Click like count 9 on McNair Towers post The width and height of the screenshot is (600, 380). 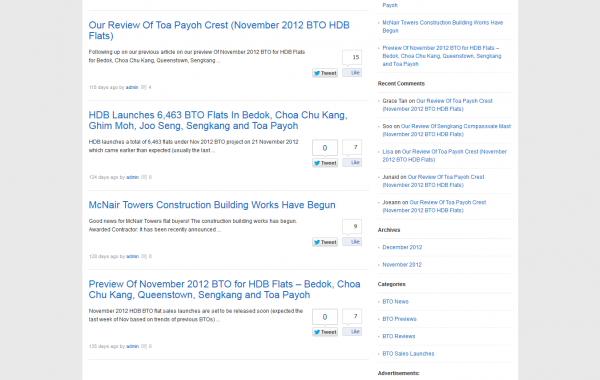point(352,227)
